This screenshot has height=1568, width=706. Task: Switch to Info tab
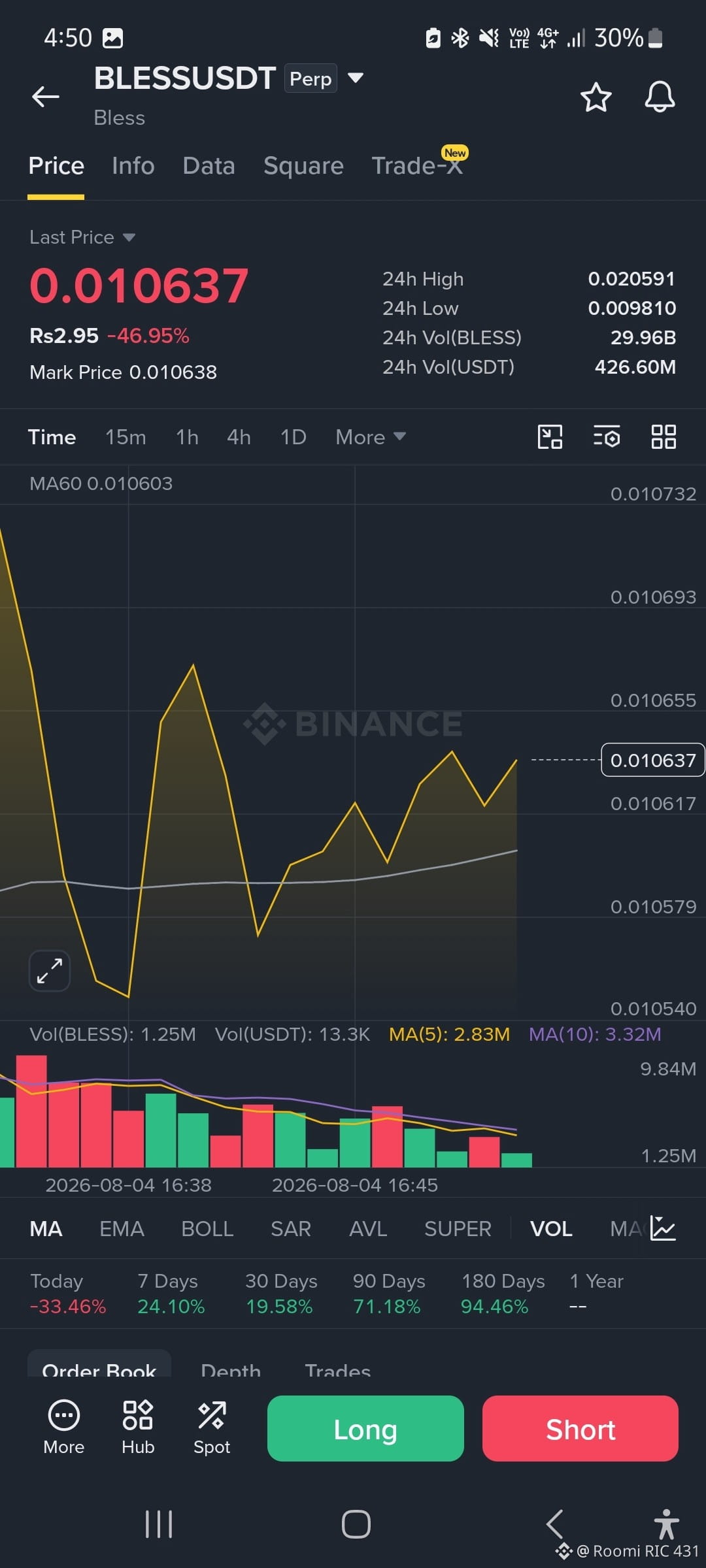tap(133, 165)
